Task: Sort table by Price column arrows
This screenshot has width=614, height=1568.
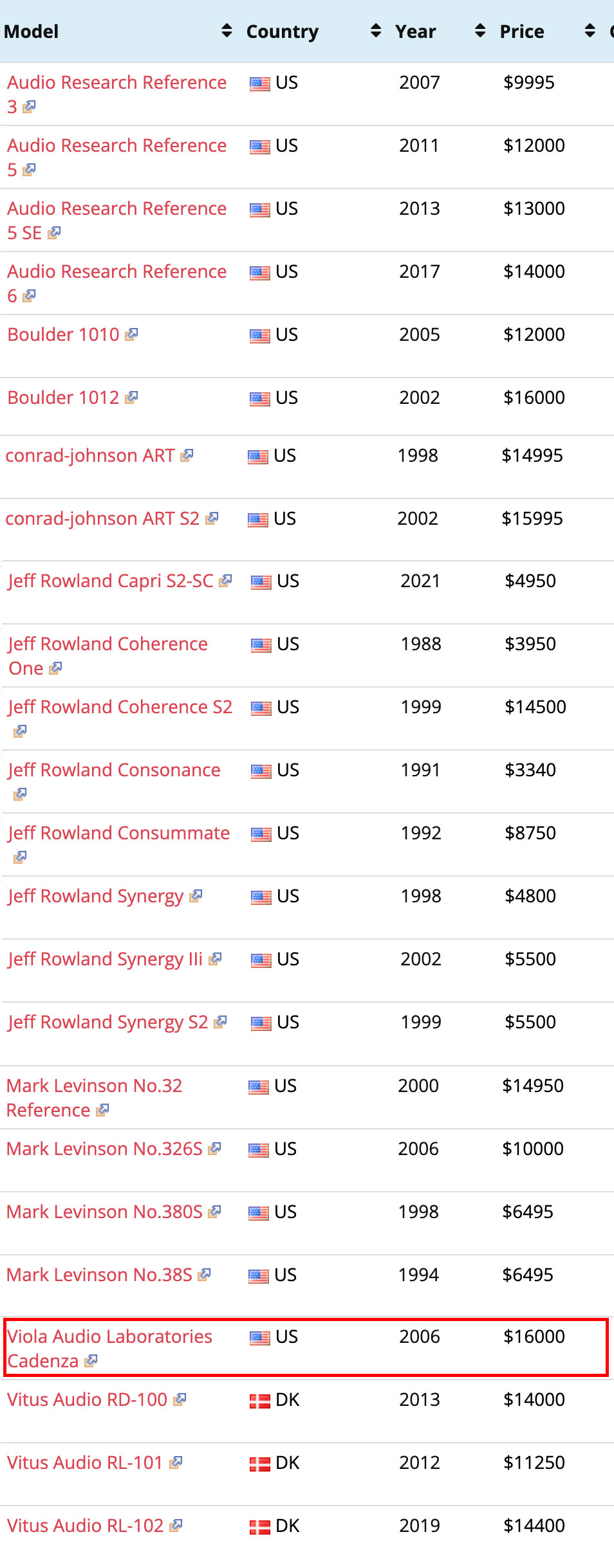Action: [x=590, y=31]
